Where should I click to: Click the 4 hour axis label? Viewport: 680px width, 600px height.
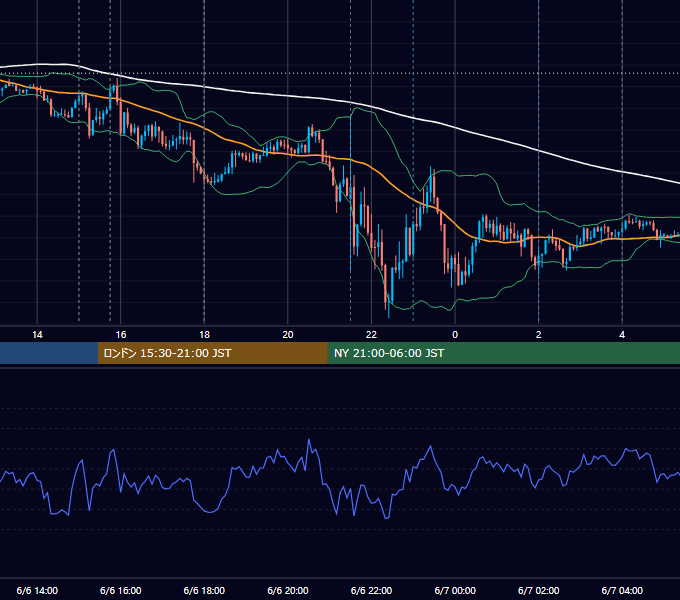click(x=622, y=335)
